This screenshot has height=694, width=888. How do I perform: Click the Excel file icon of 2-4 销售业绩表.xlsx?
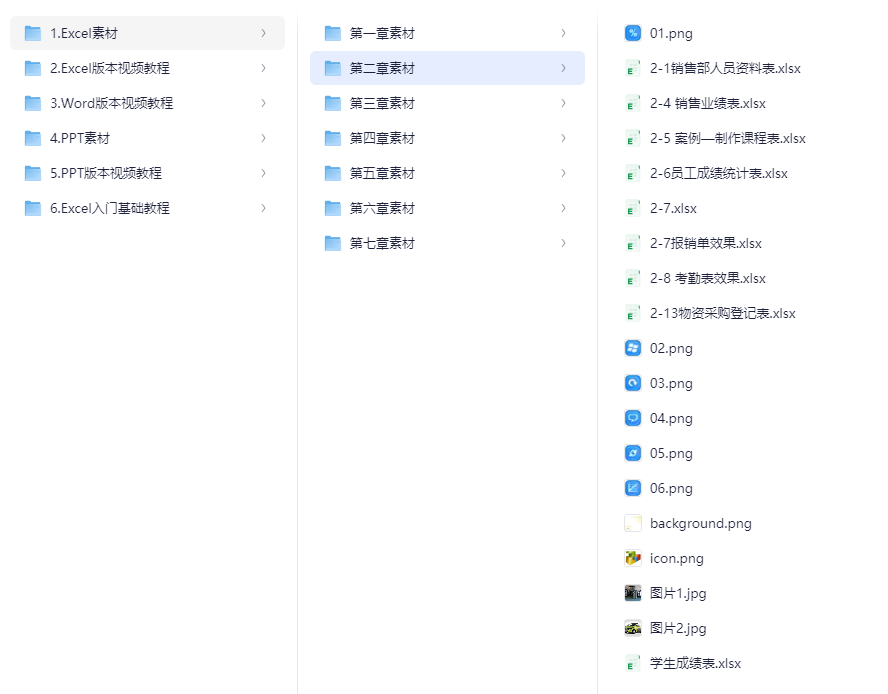point(633,104)
